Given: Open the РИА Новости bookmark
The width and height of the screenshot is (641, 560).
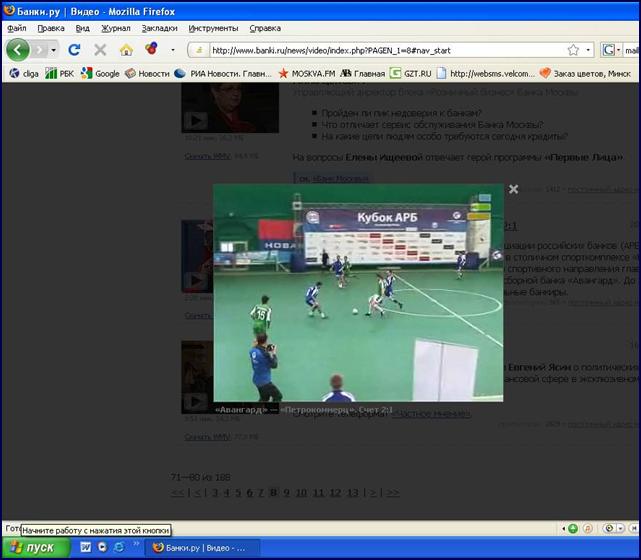Looking at the screenshot, I should pyautogui.click(x=223, y=74).
